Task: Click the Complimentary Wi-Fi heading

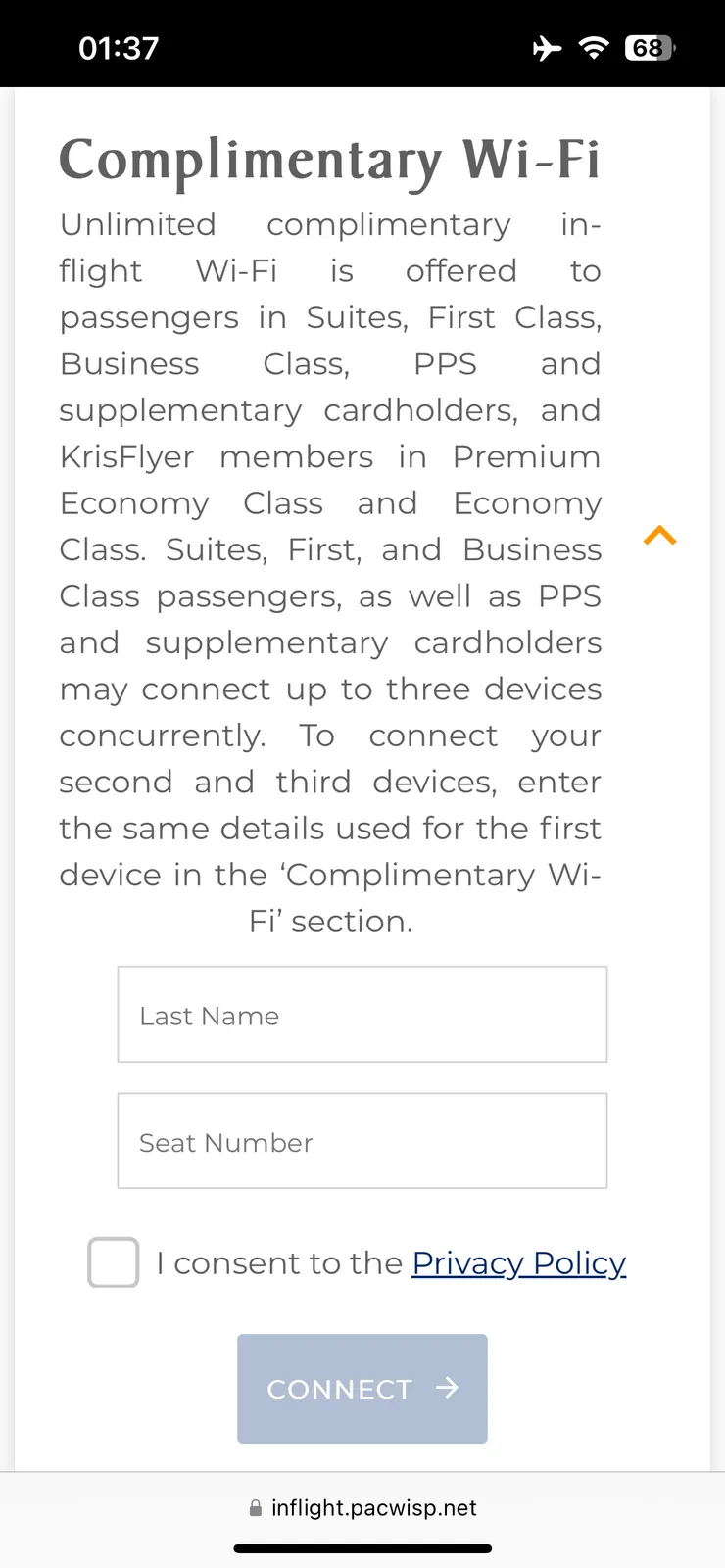Action: click(x=329, y=160)
